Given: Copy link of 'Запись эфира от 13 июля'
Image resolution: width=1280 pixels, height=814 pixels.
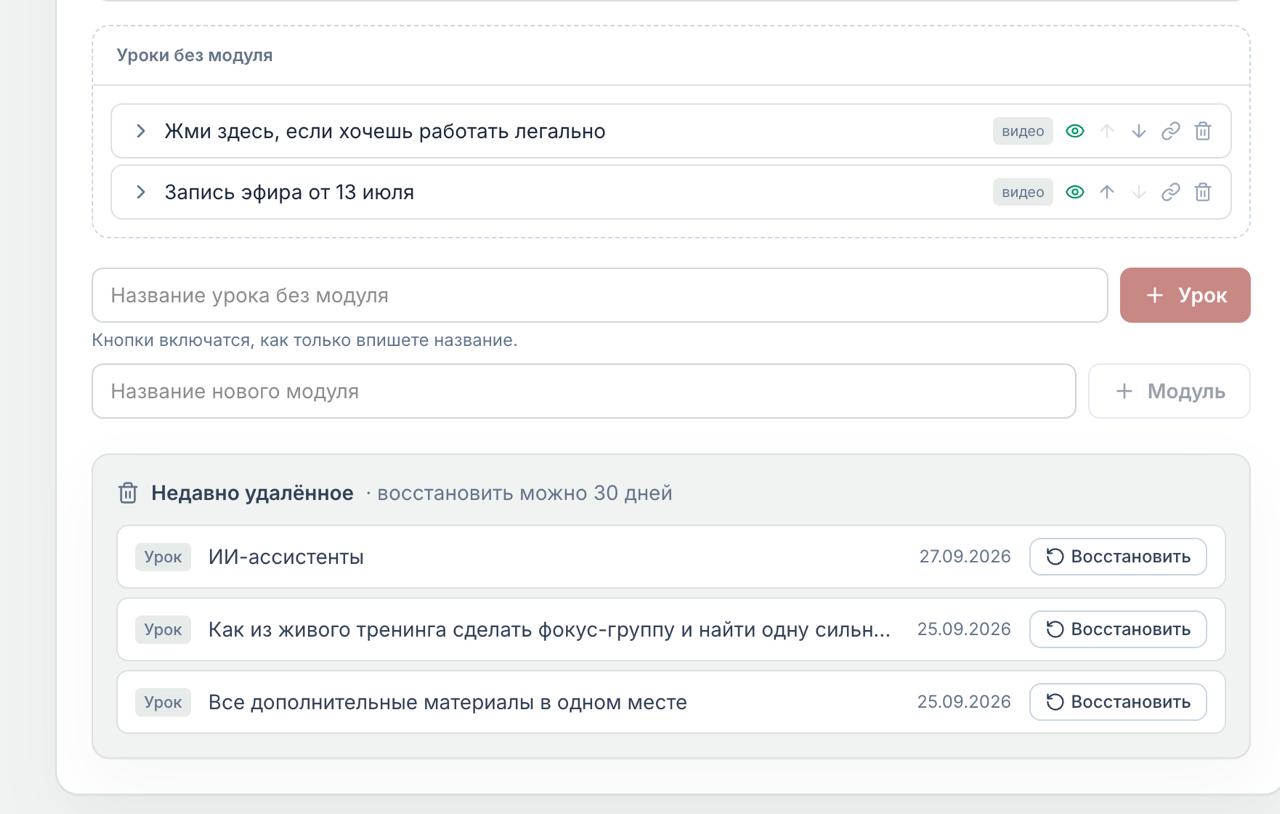Looking at the screenshot, I should (1171, 192).
